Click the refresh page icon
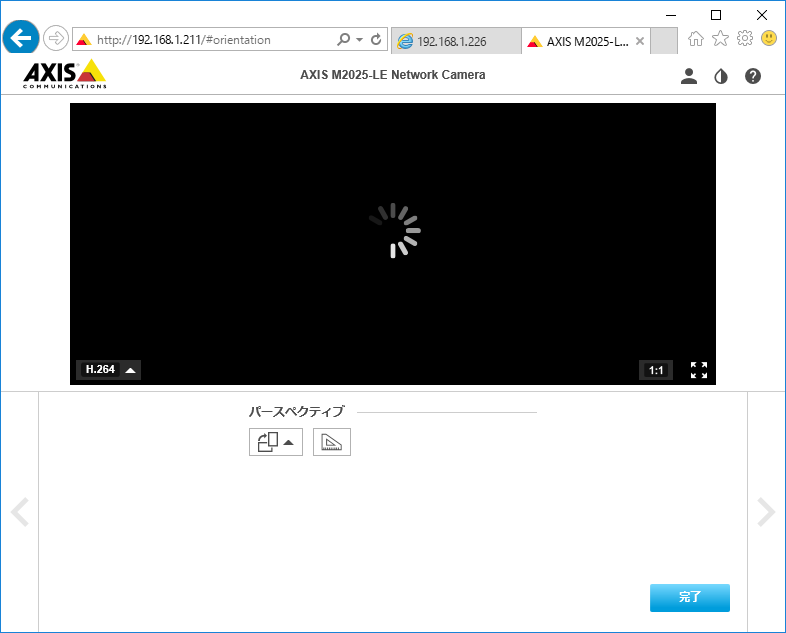786x633 pixels. [376, 39]
